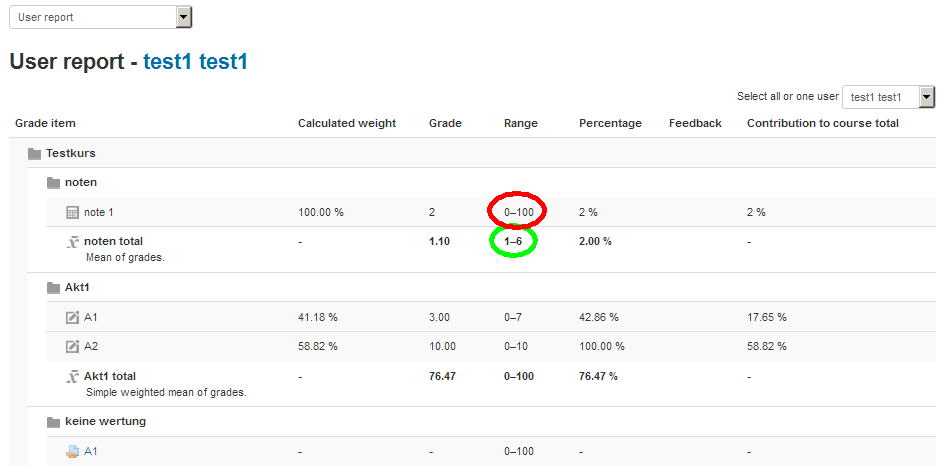Open test1 test1 profile link in heading
This screenshot has height=472, width=948.
pyautogui.click(x=195, y=62)
